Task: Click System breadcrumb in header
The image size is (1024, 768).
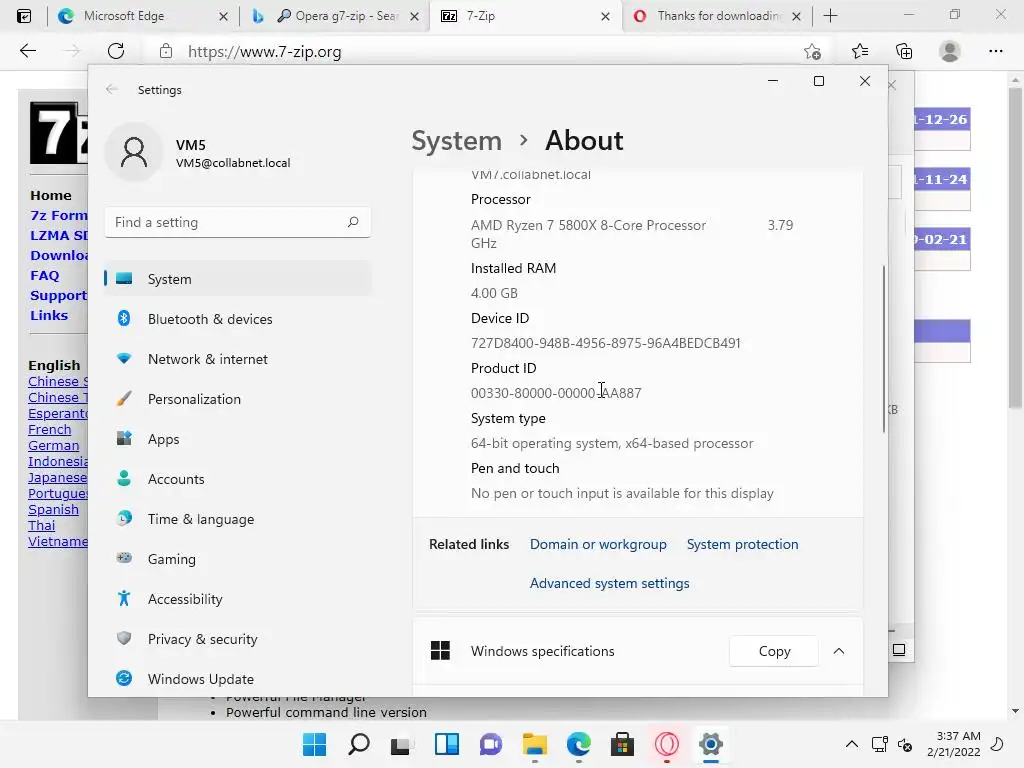Action: [456, 140]
